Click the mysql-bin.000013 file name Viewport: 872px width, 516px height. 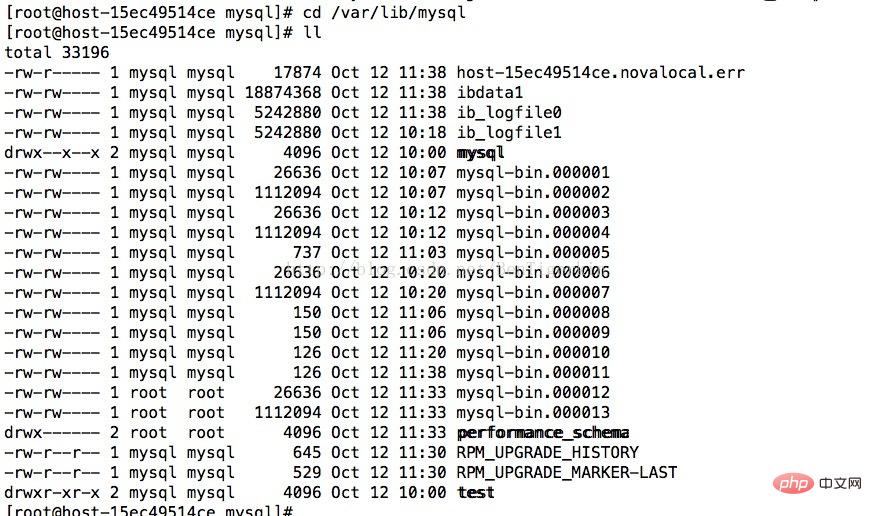pos(533,413)
